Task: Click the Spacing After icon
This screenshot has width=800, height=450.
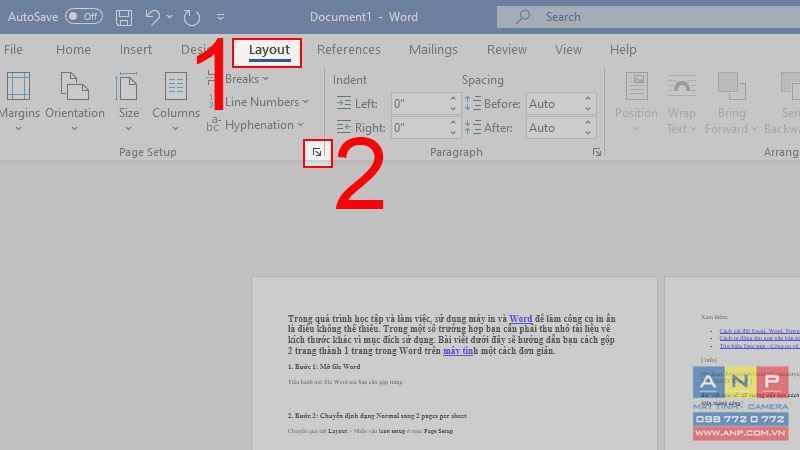Action: 473,127
